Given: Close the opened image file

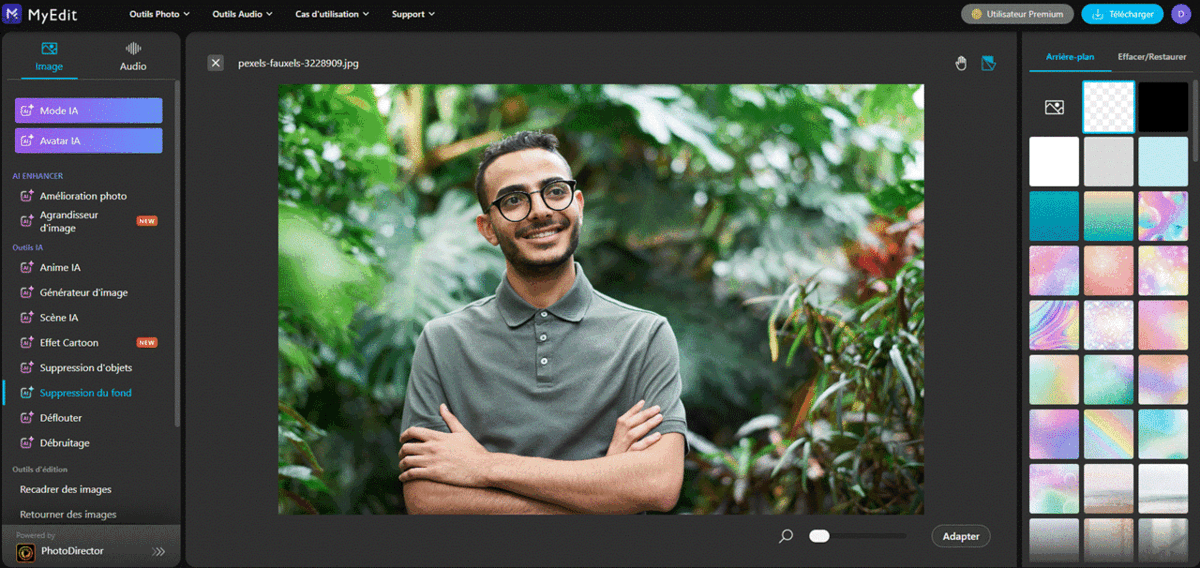Looking at the screenshot, I should point(215,63).
